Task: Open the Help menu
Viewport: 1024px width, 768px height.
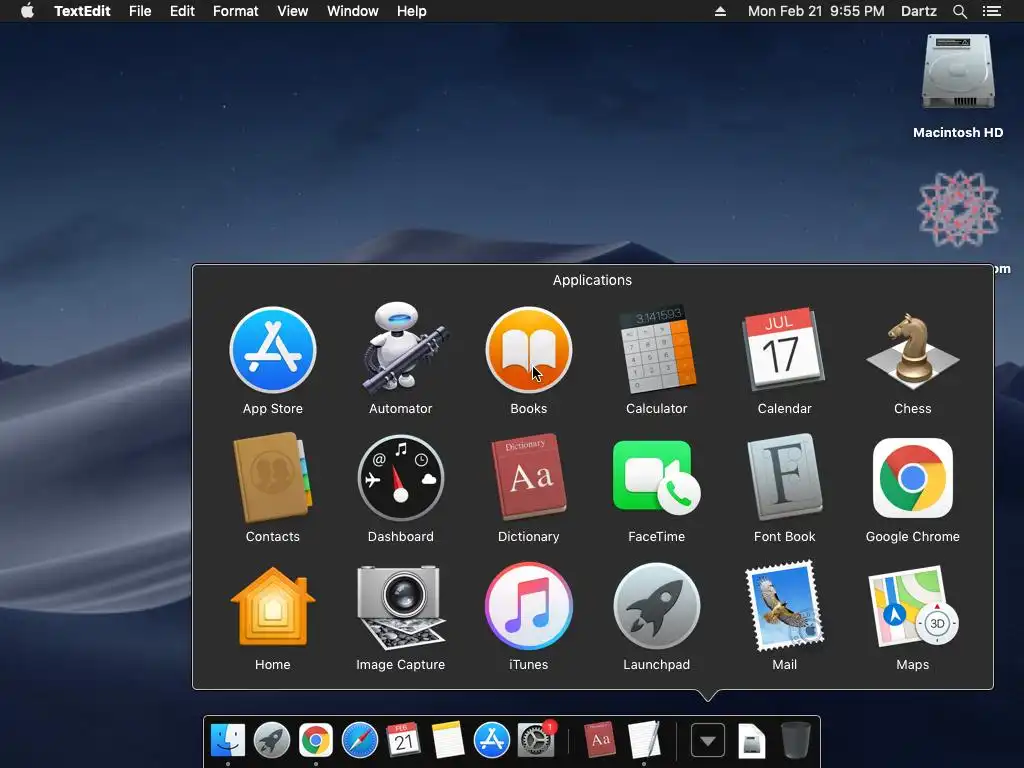Action: pos(411,11)
